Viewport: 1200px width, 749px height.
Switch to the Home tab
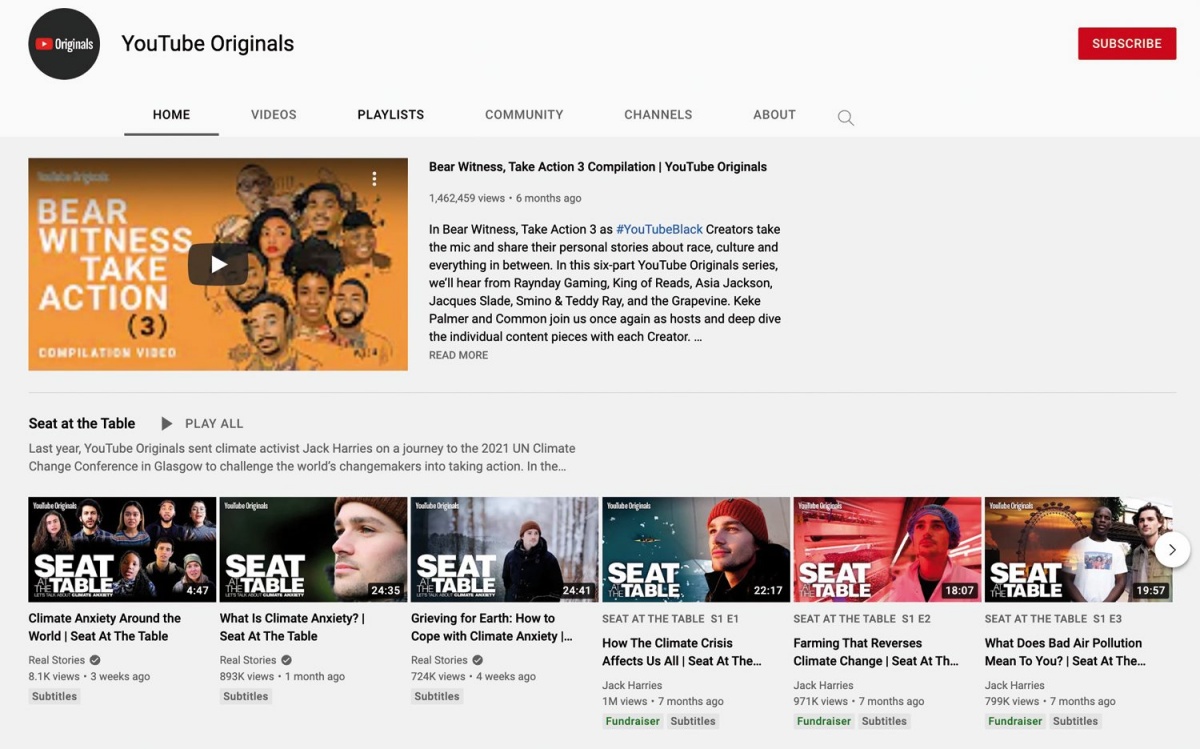click(171, 115)
